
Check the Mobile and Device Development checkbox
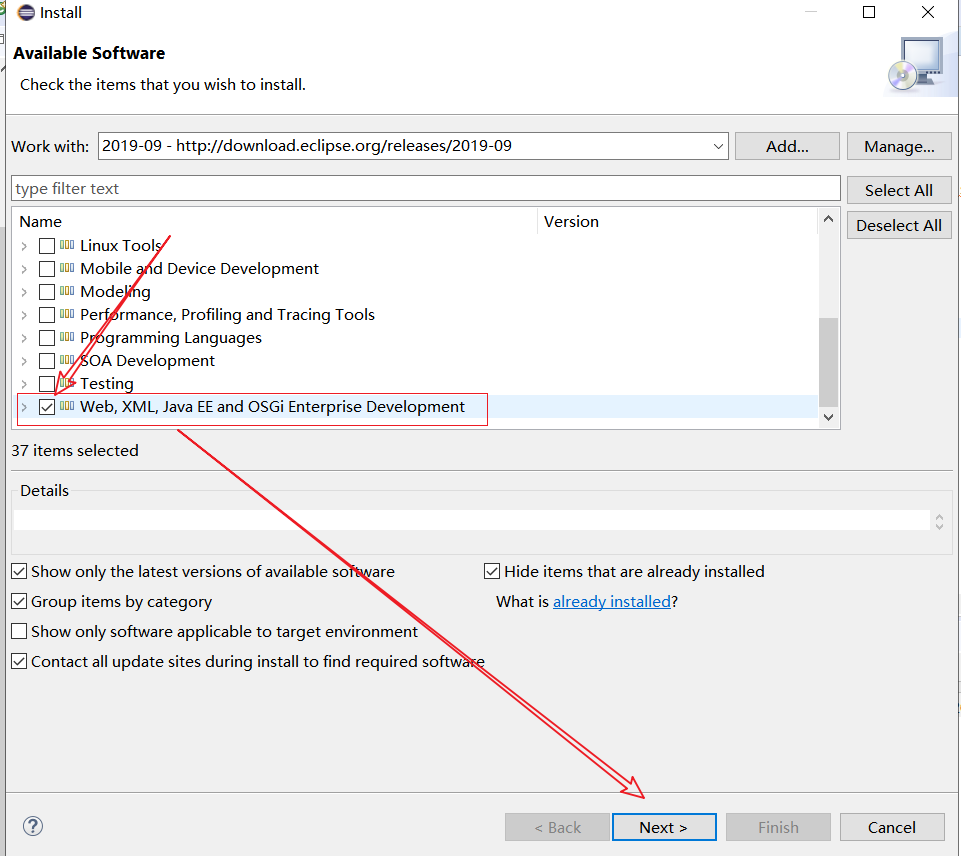tap(47, 269)
